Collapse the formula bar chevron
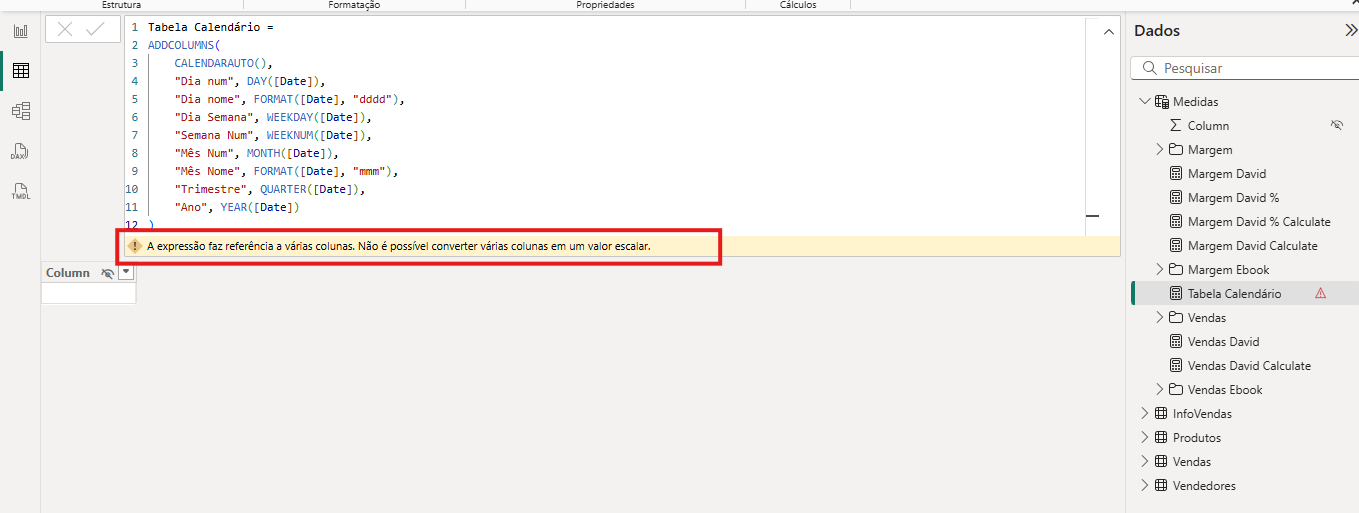The height and width of the screenshot is (513, 1359). [1108, 33]
